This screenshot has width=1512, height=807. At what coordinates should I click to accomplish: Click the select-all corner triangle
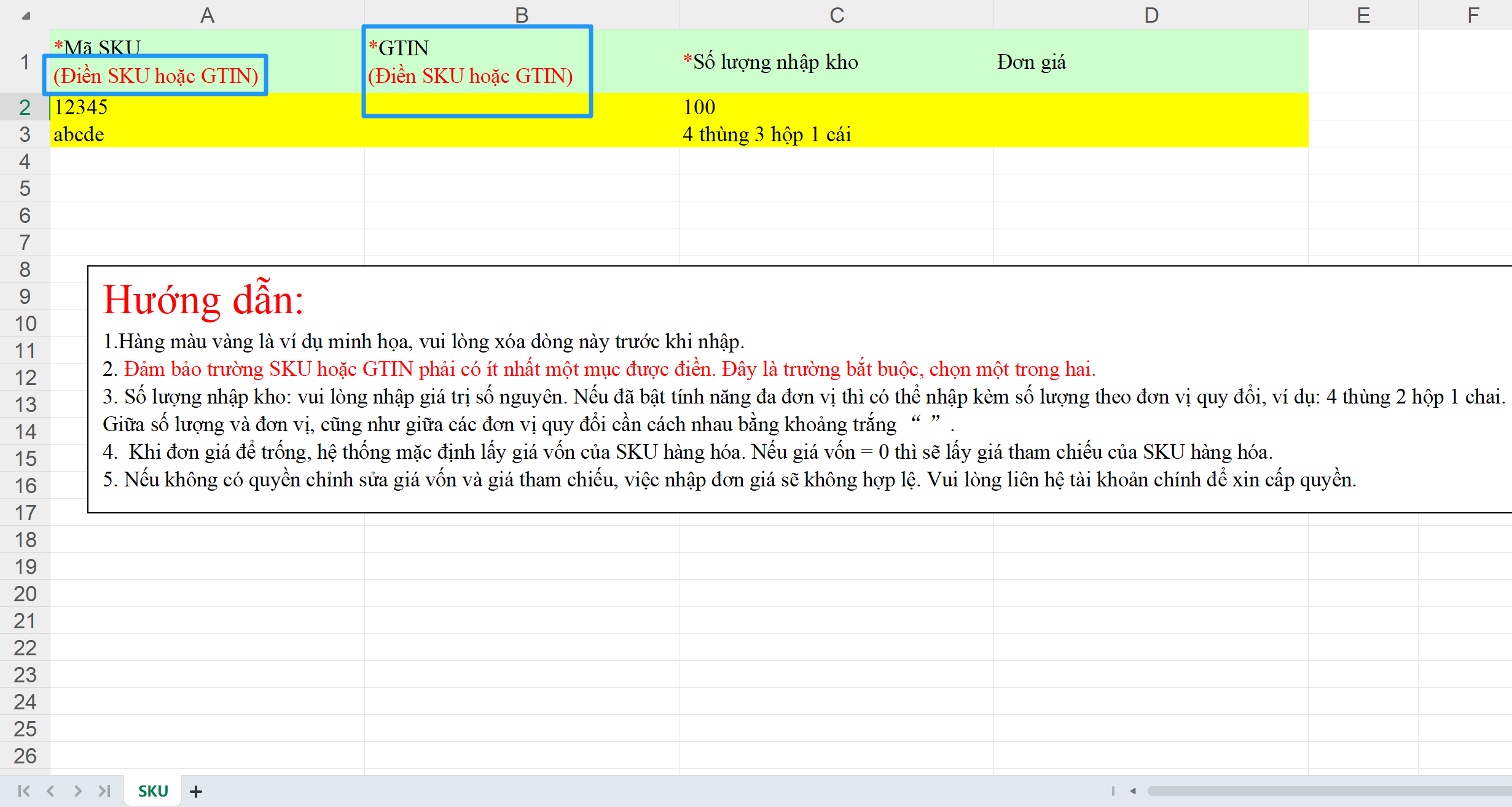click(26, 16)
